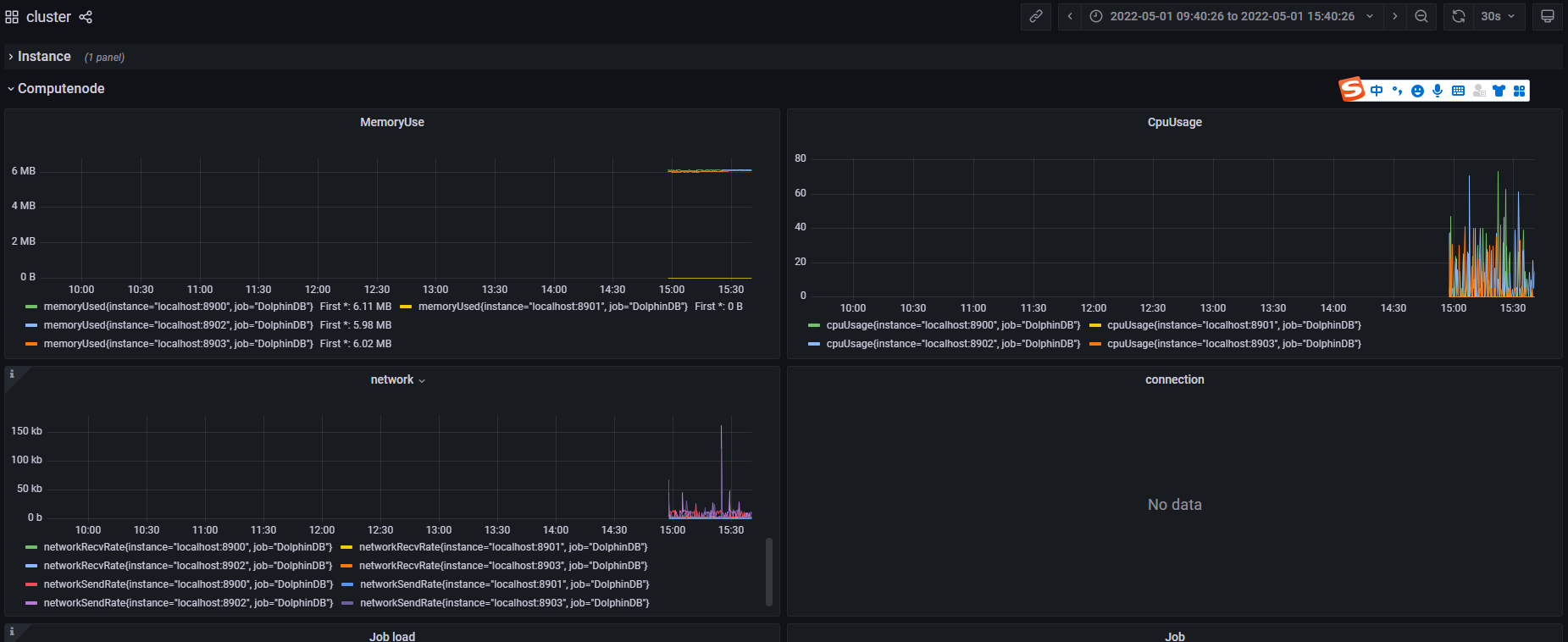Viewport: 1568px width, 642px height.
Task: Open the network panel title menu
Action: click(397, 380)
